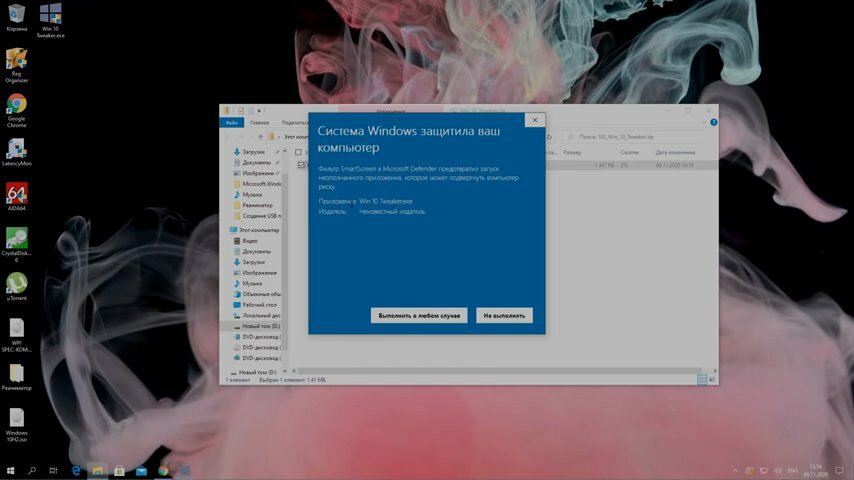Open Рабочий стол in navigation pane
The height and width of the screenshot is (480, 854).
coord(257,305)
